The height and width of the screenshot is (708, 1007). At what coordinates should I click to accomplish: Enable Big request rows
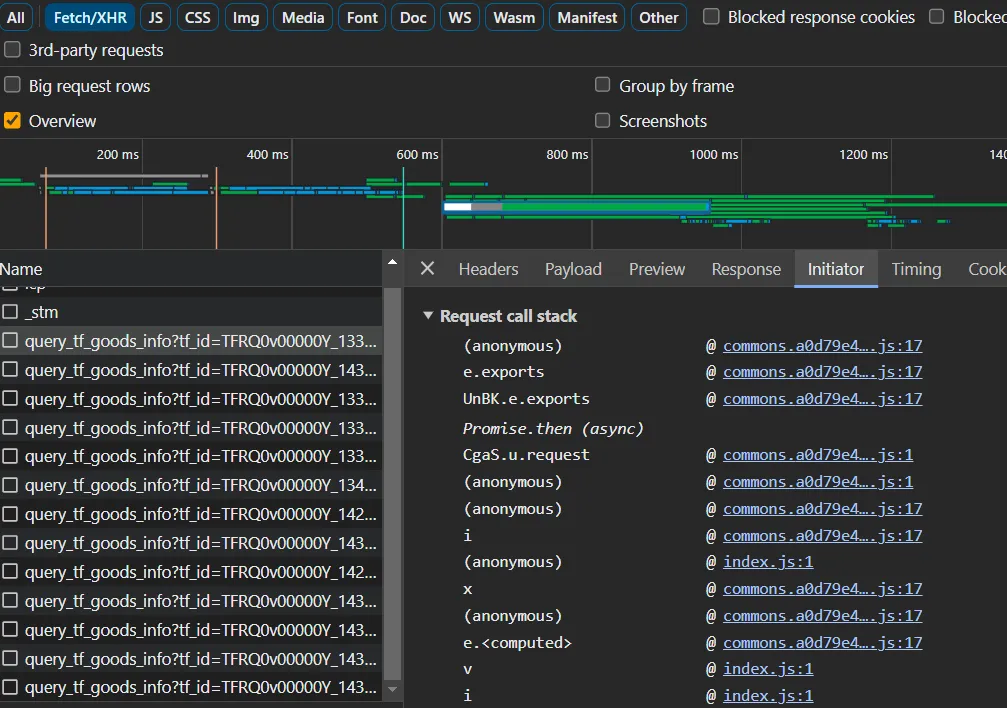pyautogui.click(x=12, y=85)
